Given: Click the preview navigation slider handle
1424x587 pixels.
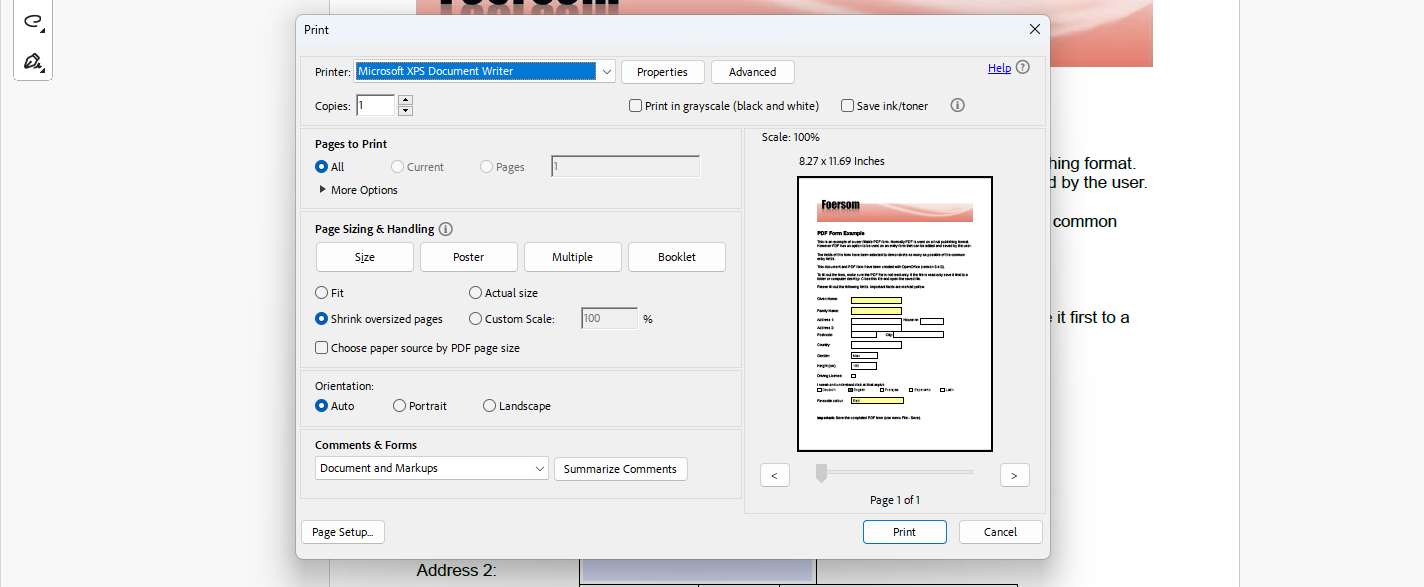Looking at the screenshot, I should [x=821, y=474].
